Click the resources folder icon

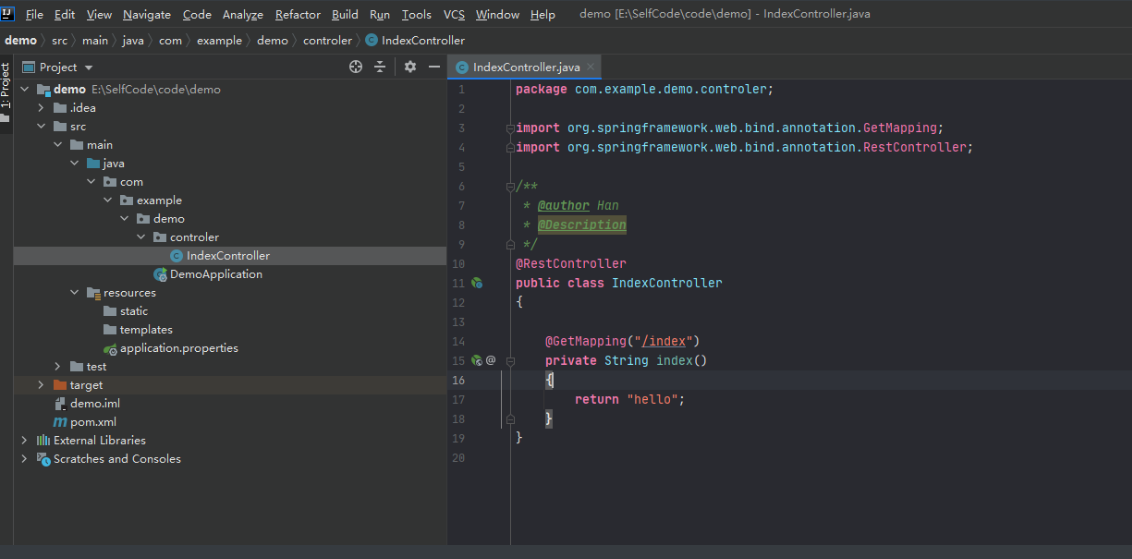click(x=93, y=293)
